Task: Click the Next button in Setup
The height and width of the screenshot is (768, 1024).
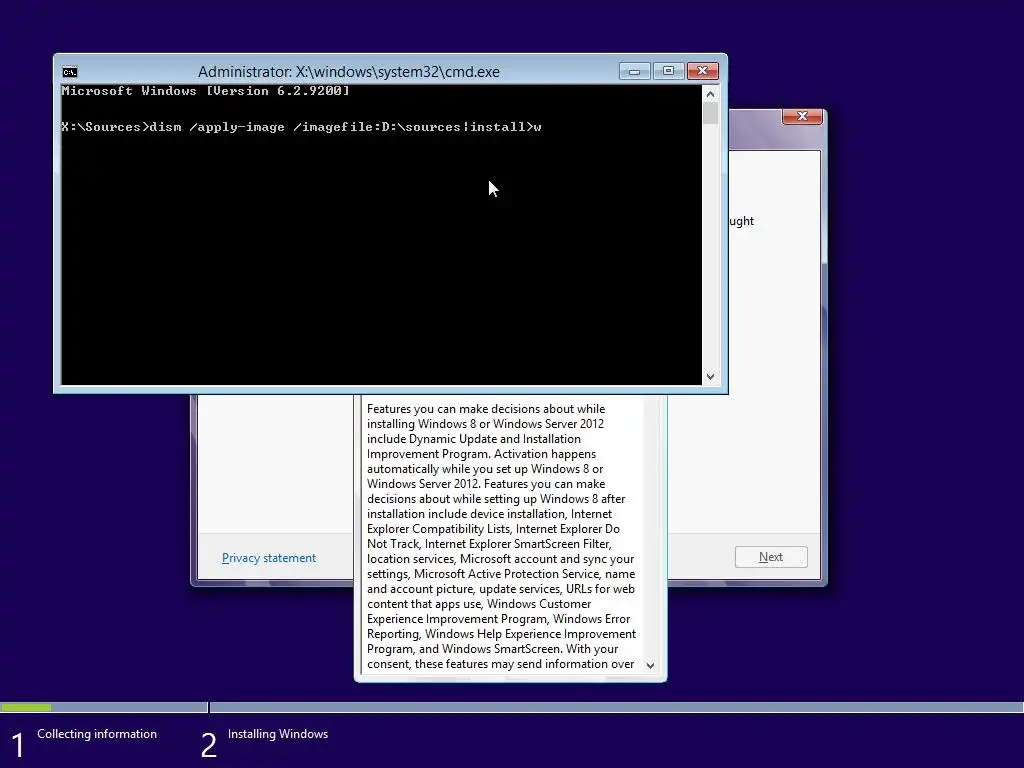Action: pos(771,557)
